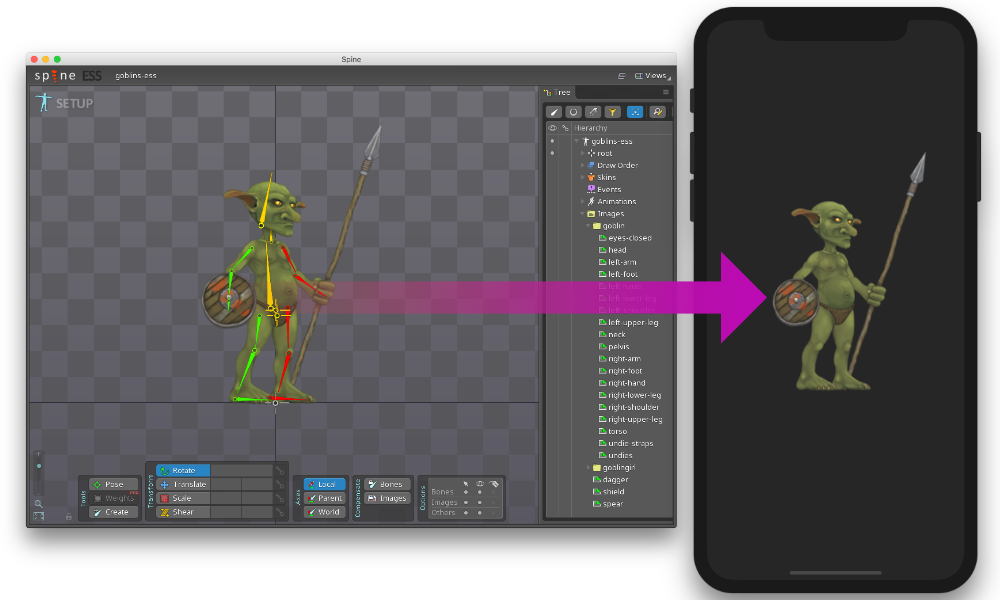Image resolution: width=1000 pixels, height=600 pixels.
Task: Select the Pose tool
Action: click(x=114, y=485)
